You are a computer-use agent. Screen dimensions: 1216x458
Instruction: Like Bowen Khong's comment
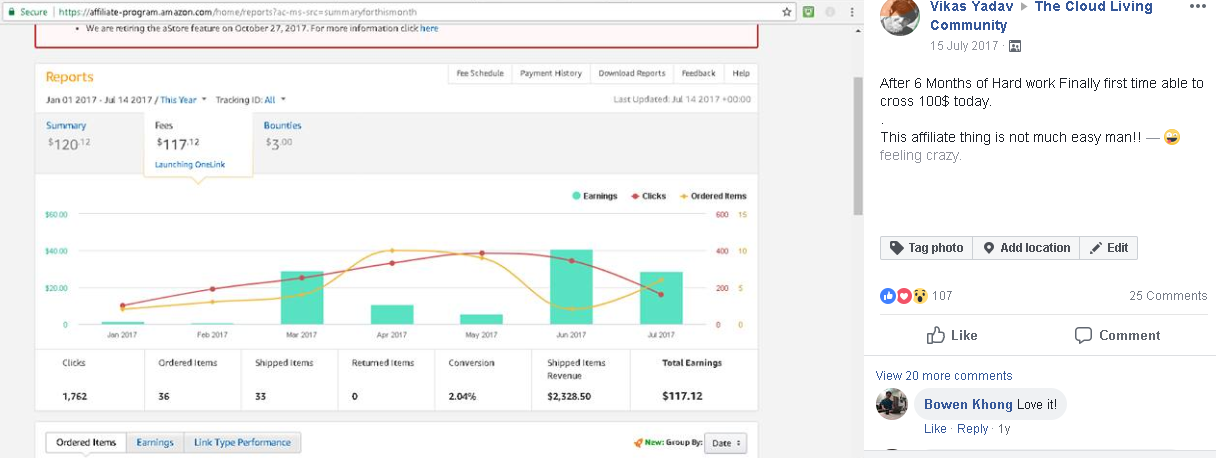tap(935, 429)
